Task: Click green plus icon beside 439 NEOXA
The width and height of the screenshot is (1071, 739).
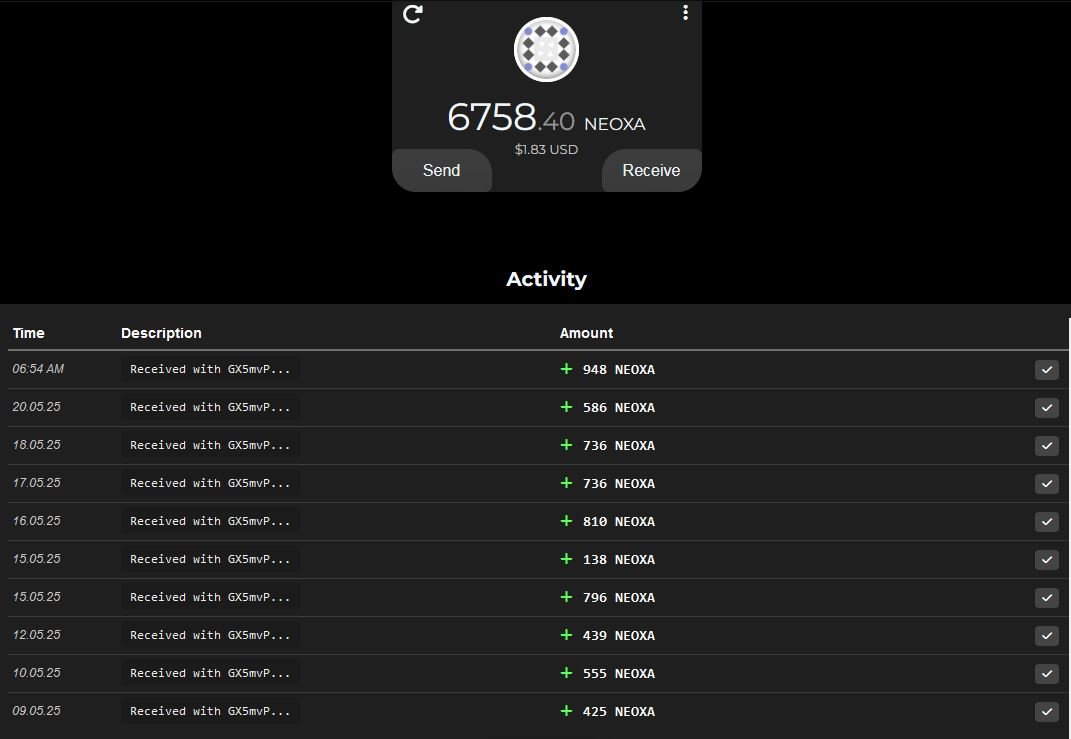Action: (x=566, y=635)
